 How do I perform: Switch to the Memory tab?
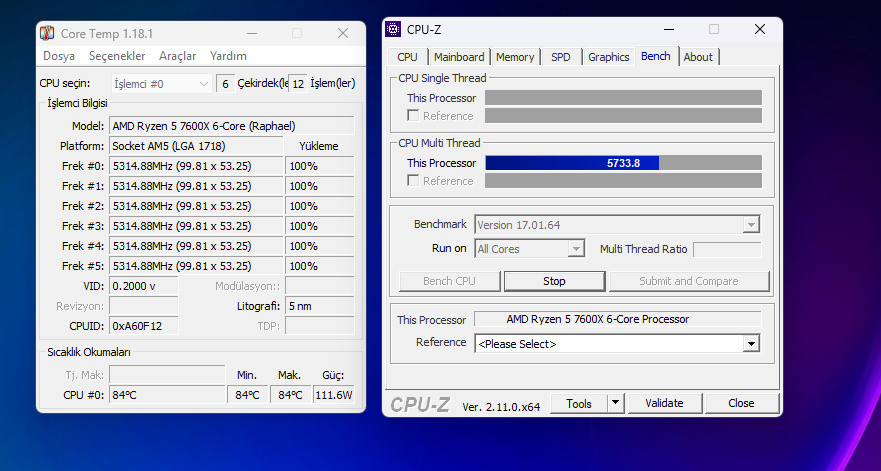(x=515, y=57)
